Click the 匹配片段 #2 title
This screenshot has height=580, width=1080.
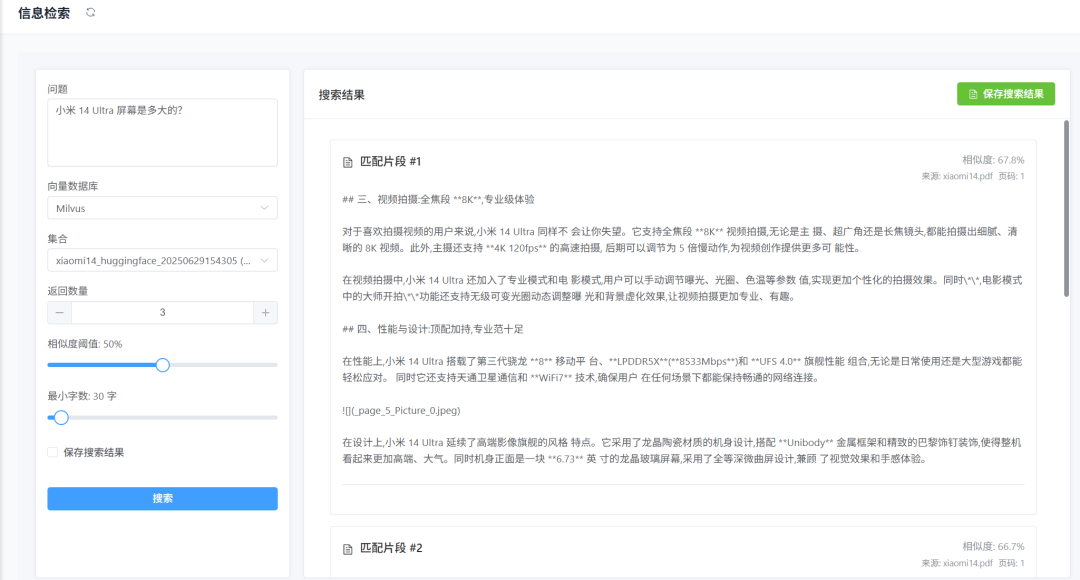(391, 548)
